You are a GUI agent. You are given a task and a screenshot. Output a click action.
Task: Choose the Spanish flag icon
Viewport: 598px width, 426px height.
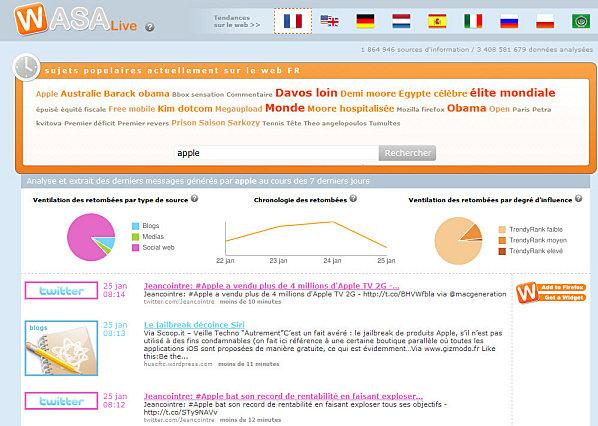coord(437,21)
